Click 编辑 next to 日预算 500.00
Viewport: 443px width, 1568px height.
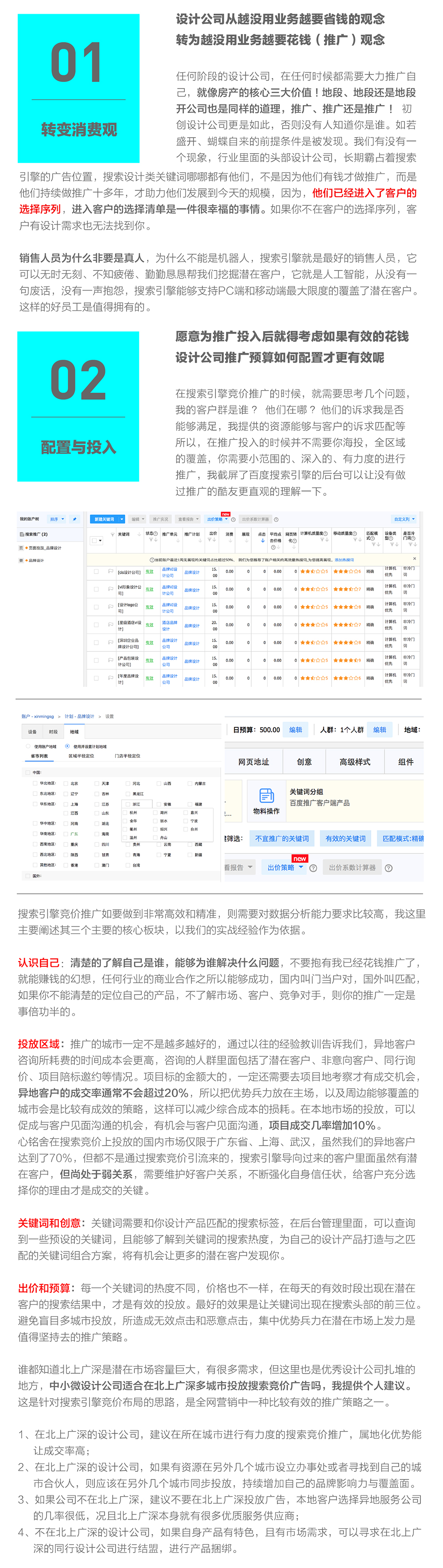pos(295,730)
